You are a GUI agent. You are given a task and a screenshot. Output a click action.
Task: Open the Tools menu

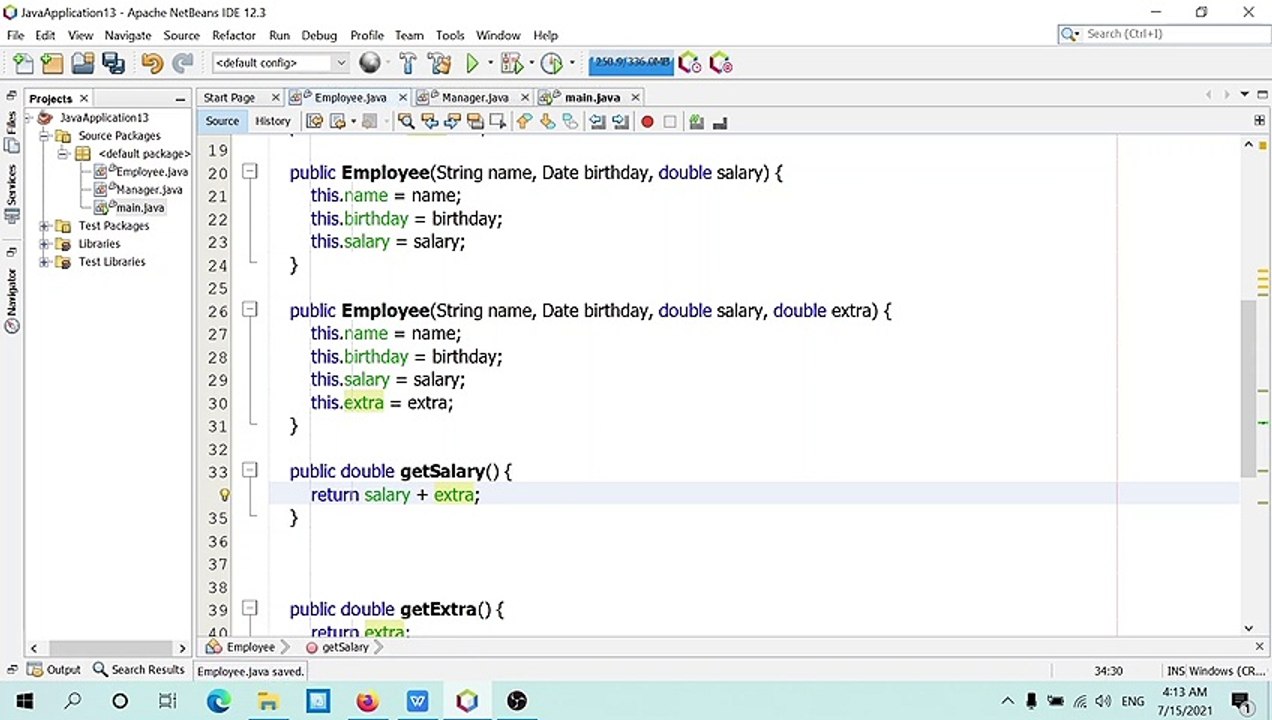pos(450,35)
